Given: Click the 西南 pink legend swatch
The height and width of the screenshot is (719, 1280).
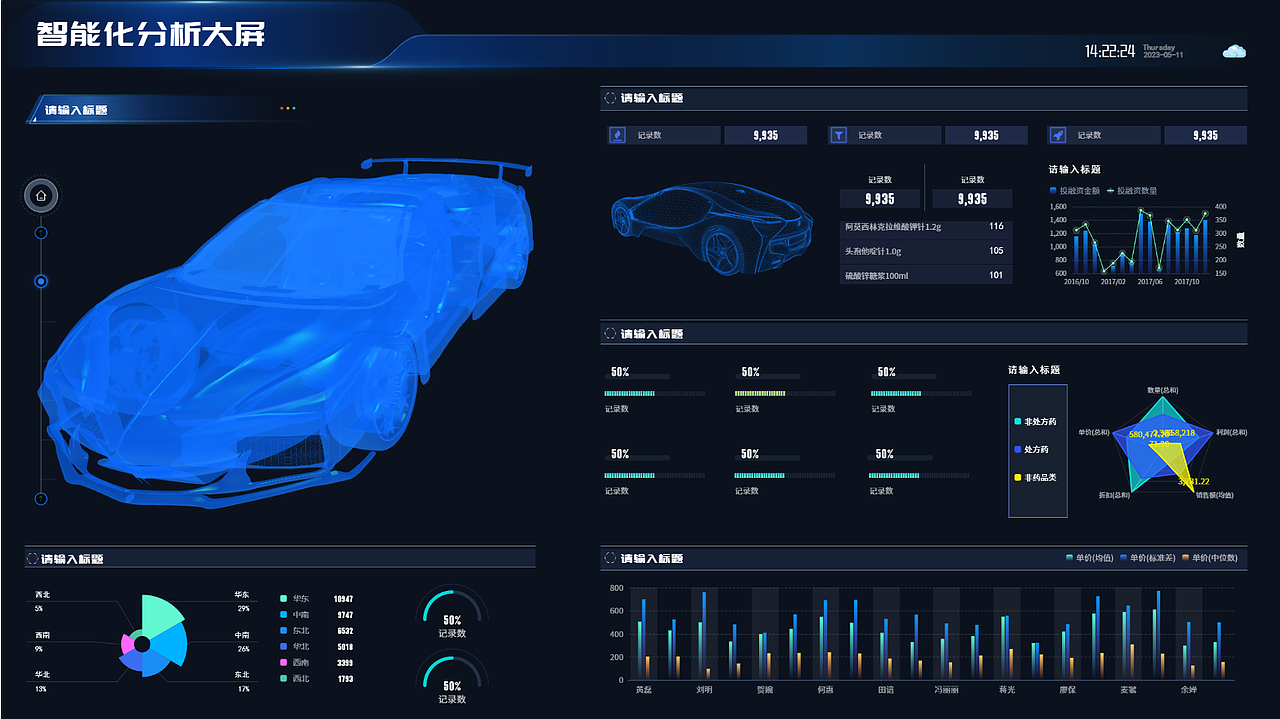Looking at the screenshot, I should tap(284, 663).
